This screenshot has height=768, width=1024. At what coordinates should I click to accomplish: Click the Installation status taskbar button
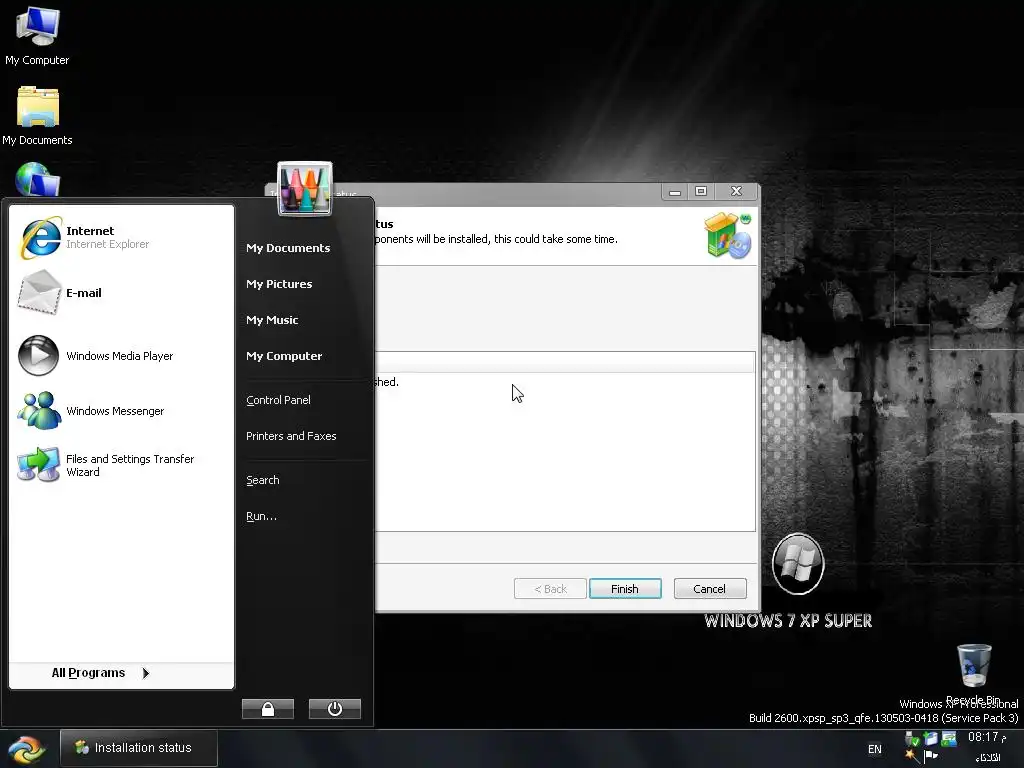pyautogui.click(x=138, y=748)
